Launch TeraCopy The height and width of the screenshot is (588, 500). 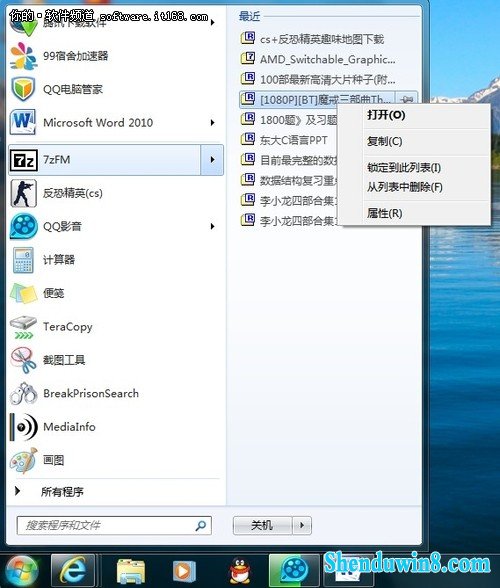click(116, 327)
